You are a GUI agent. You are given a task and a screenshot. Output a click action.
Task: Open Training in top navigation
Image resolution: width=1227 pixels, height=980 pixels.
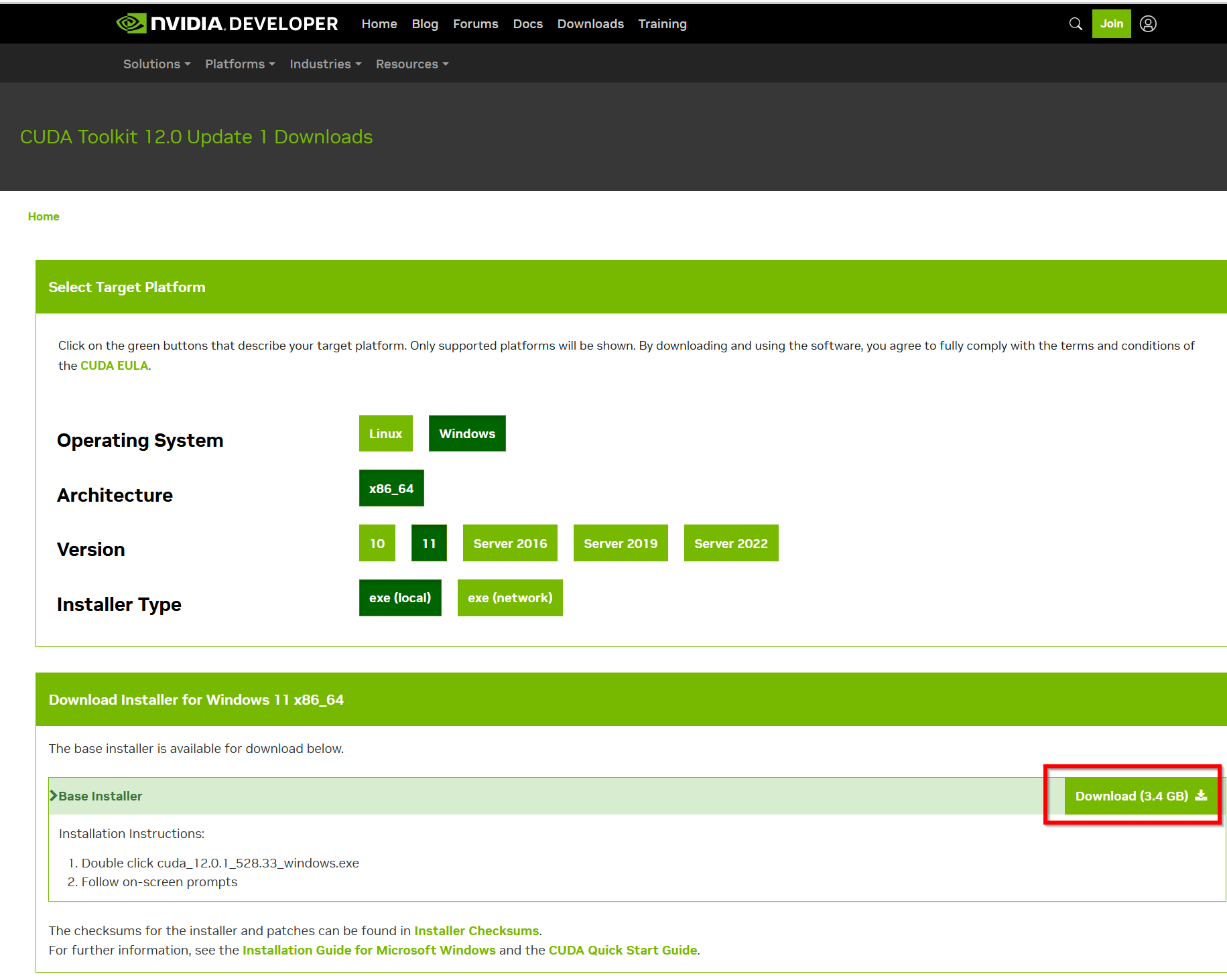coord(662,24)
